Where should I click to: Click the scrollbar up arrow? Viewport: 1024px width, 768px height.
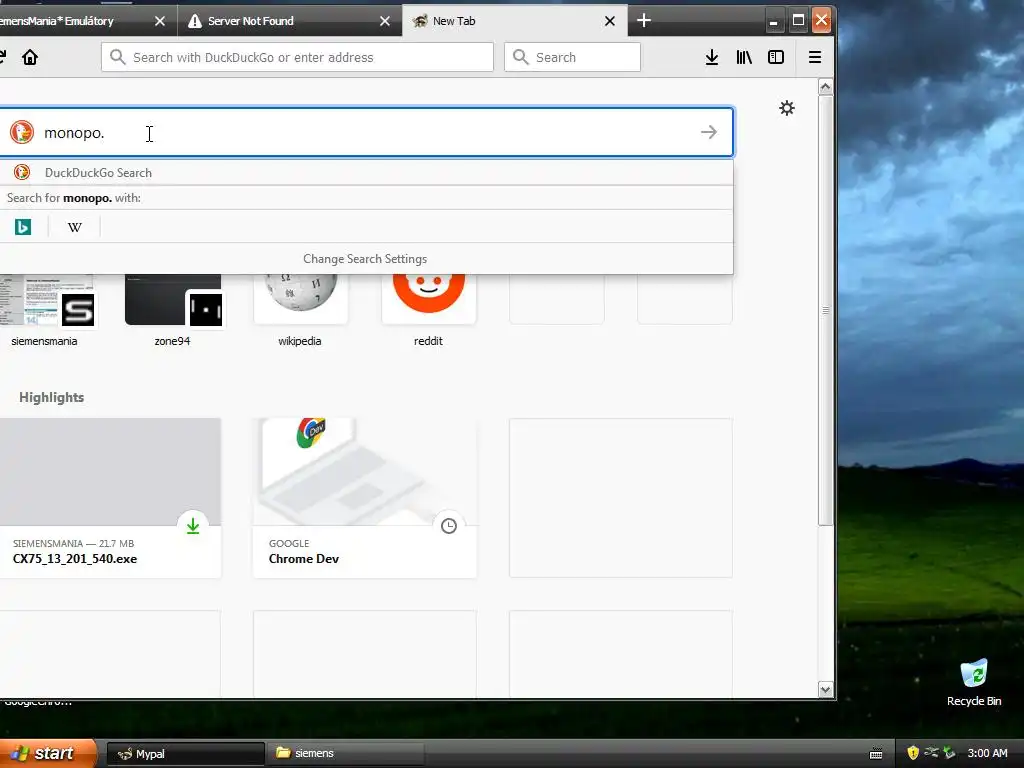825,87
